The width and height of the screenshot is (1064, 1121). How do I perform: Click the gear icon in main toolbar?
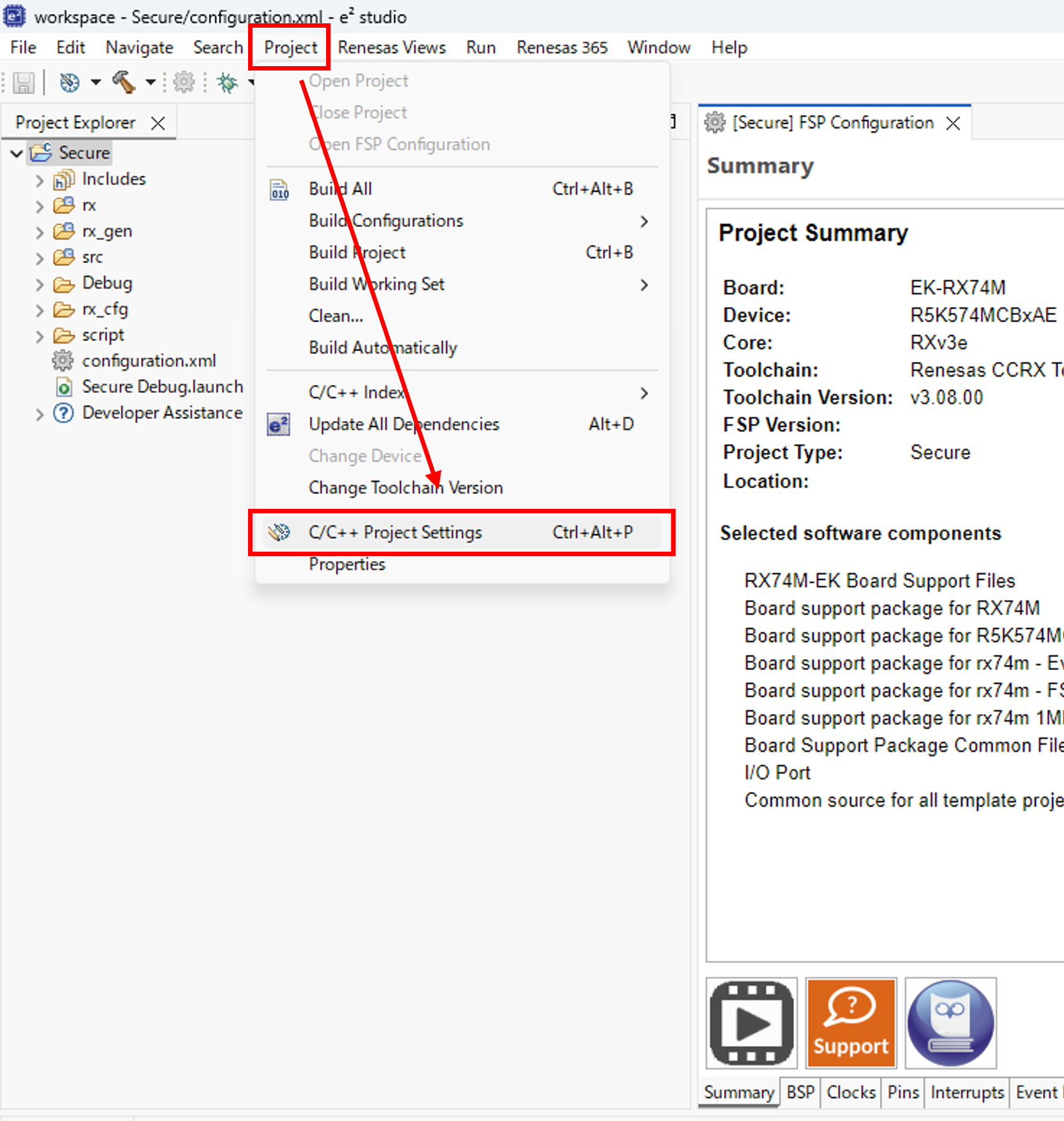click(x=184, y=82)
